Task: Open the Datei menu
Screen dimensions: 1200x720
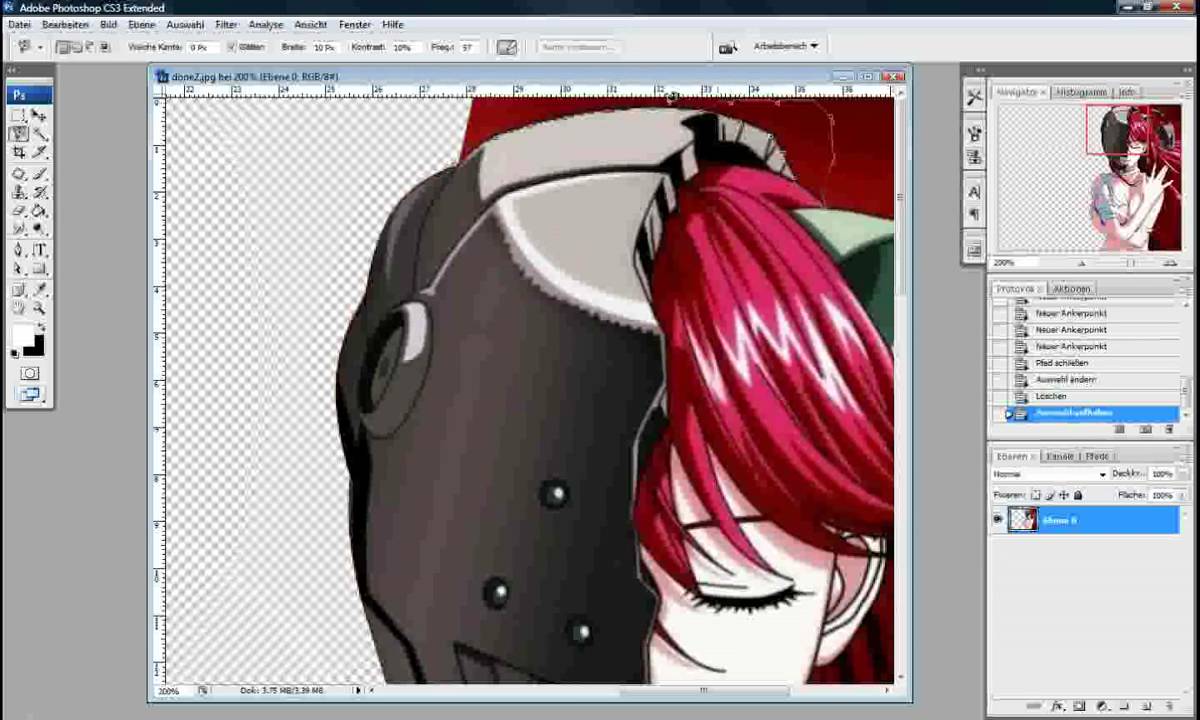Action: pyautogui.click(x=19, y=24)
